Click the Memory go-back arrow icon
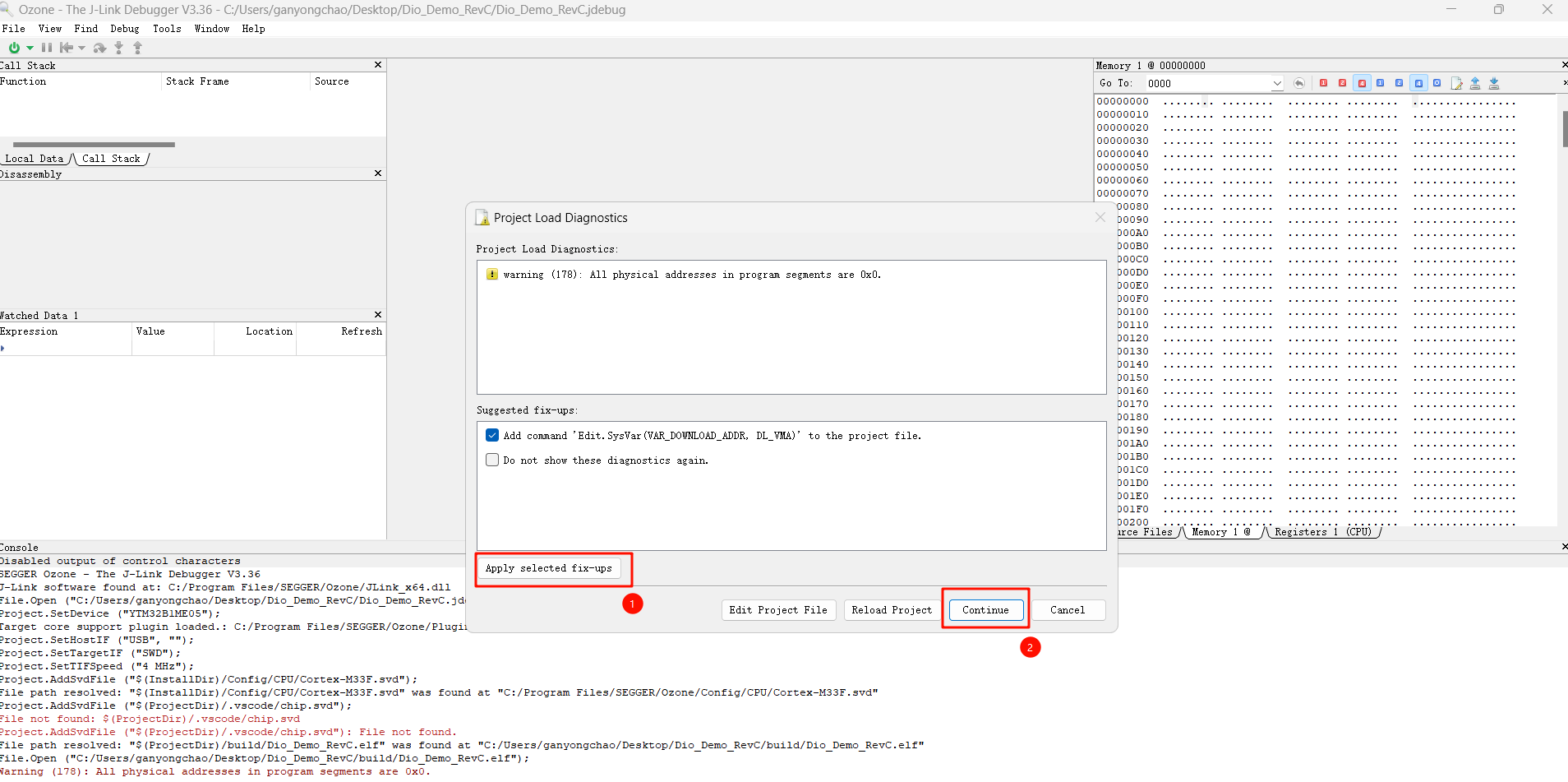The width and height of the screenshot is (1568, 782). coord(1299,83)
